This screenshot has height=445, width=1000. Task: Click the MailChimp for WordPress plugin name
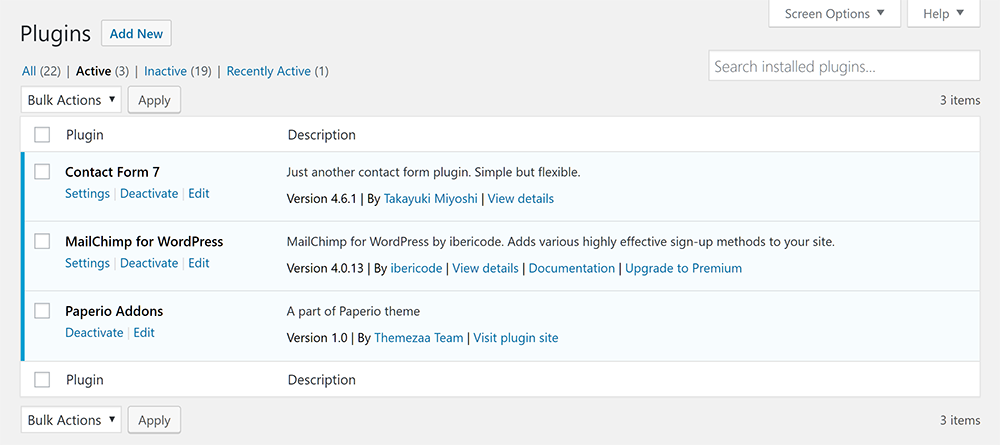tap(144, 242)
